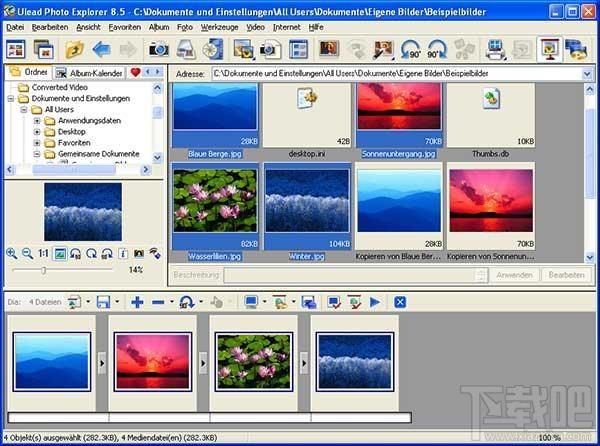Open dropdown arrow next to save icon
The width and height of the screenshot is (600, 446).
pos(117,302)
